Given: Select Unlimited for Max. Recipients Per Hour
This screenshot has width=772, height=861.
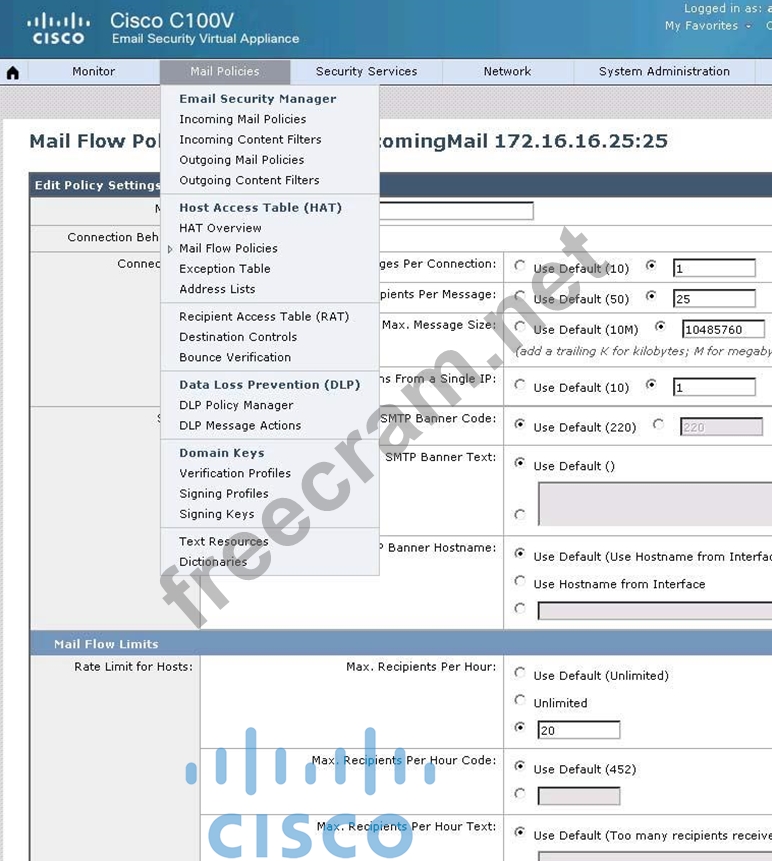Looking at the screenshot, I should [520, 700].
